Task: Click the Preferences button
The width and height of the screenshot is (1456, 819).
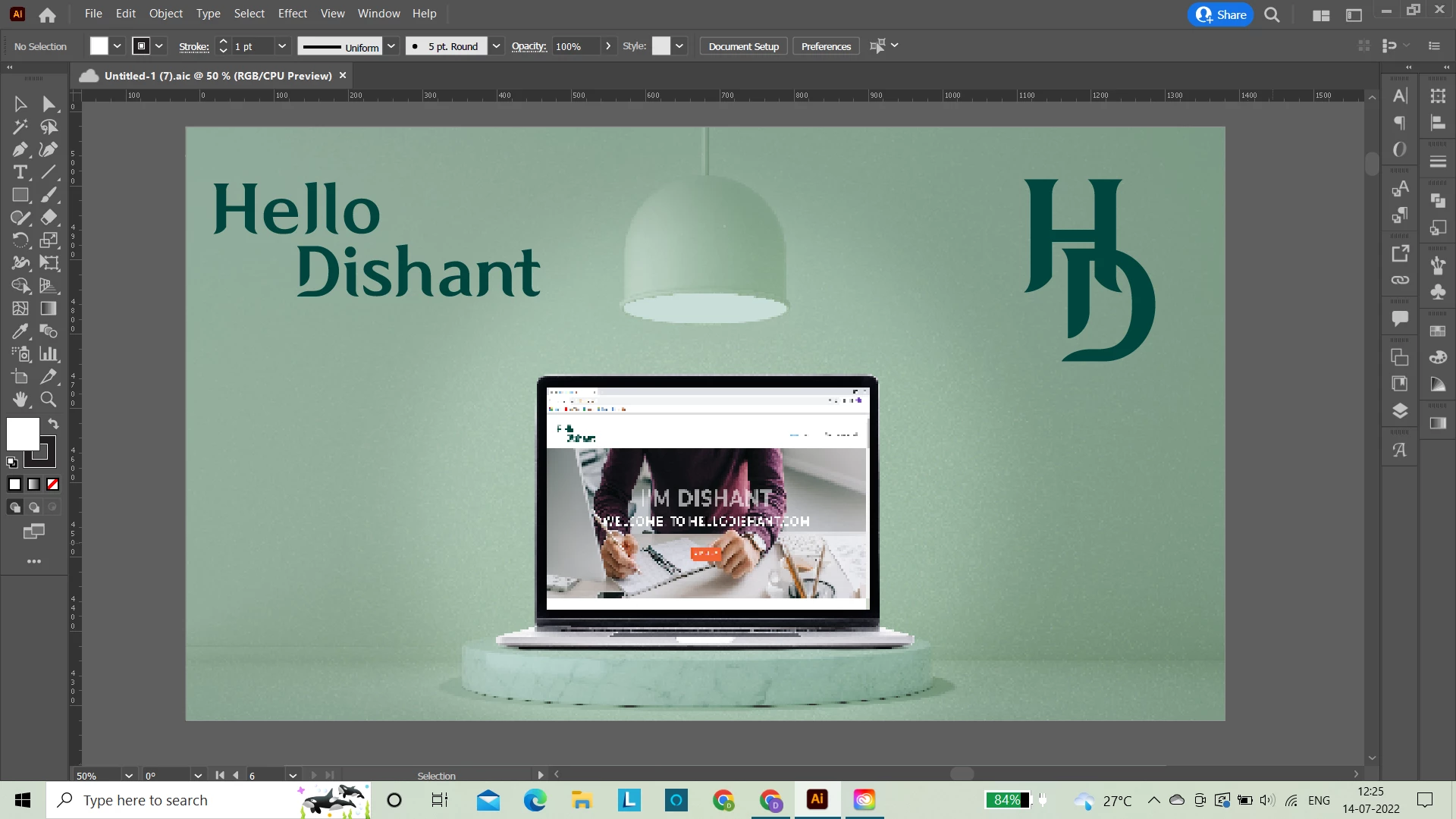Action: [x=826, y=46]
